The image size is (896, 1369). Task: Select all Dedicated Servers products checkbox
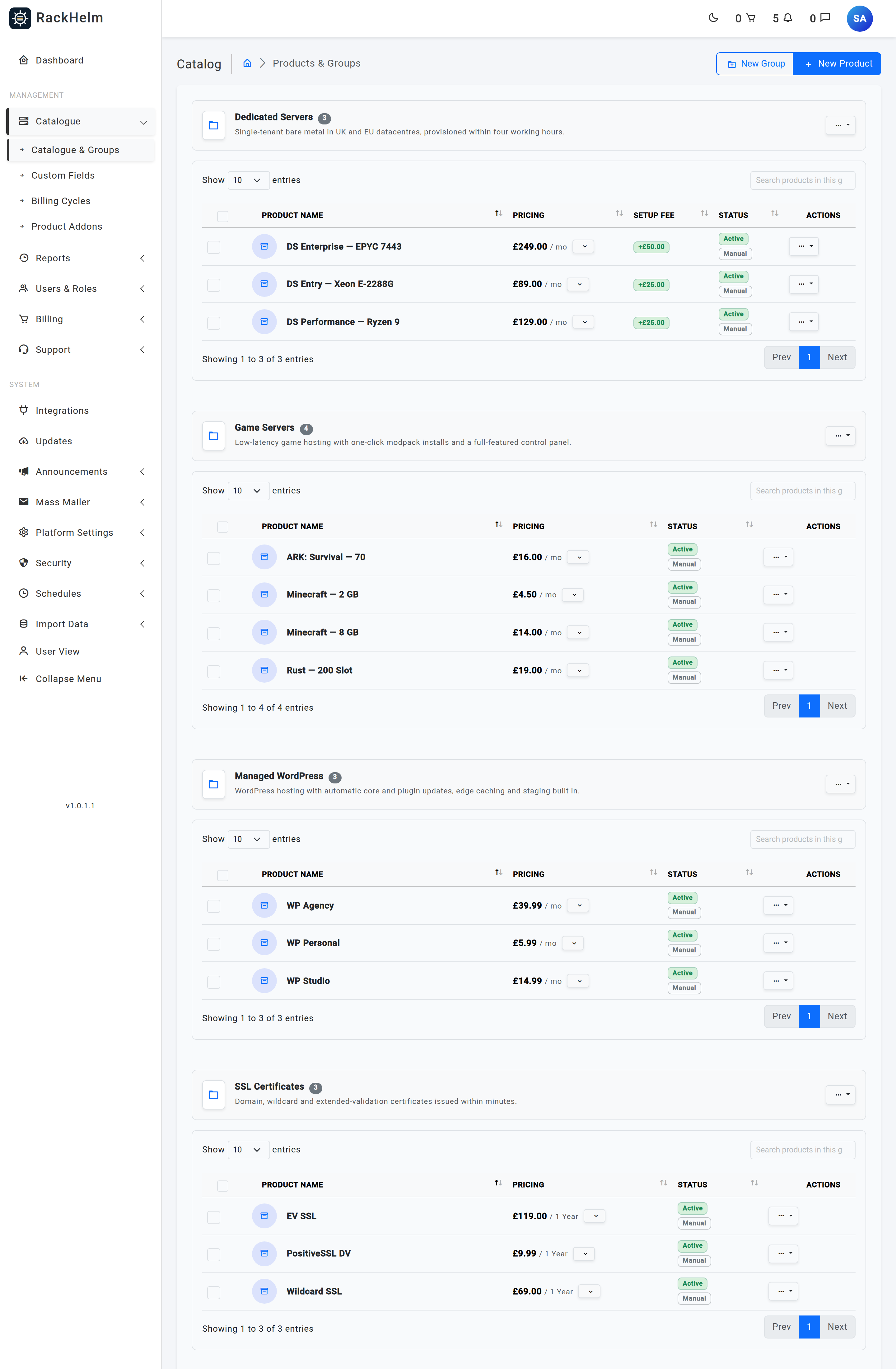coord(222,216)
